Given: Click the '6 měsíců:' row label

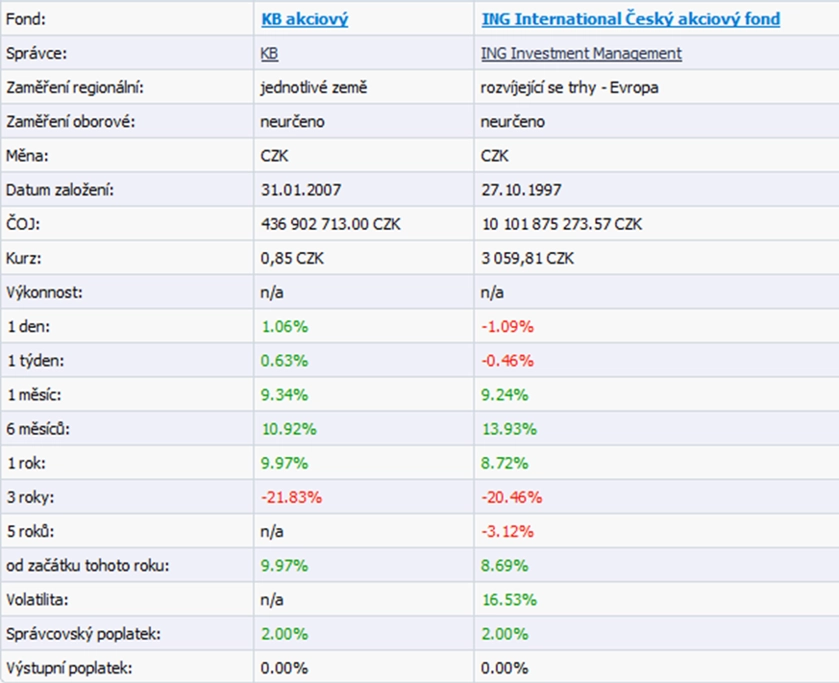Looking at the screenshot, I should 38,429.
